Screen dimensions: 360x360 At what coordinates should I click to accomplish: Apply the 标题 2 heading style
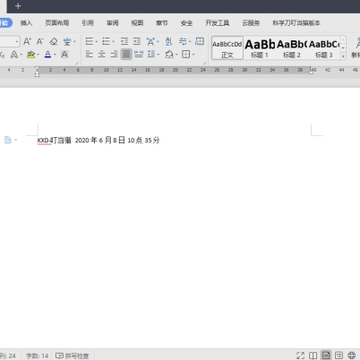click(292, 48)
